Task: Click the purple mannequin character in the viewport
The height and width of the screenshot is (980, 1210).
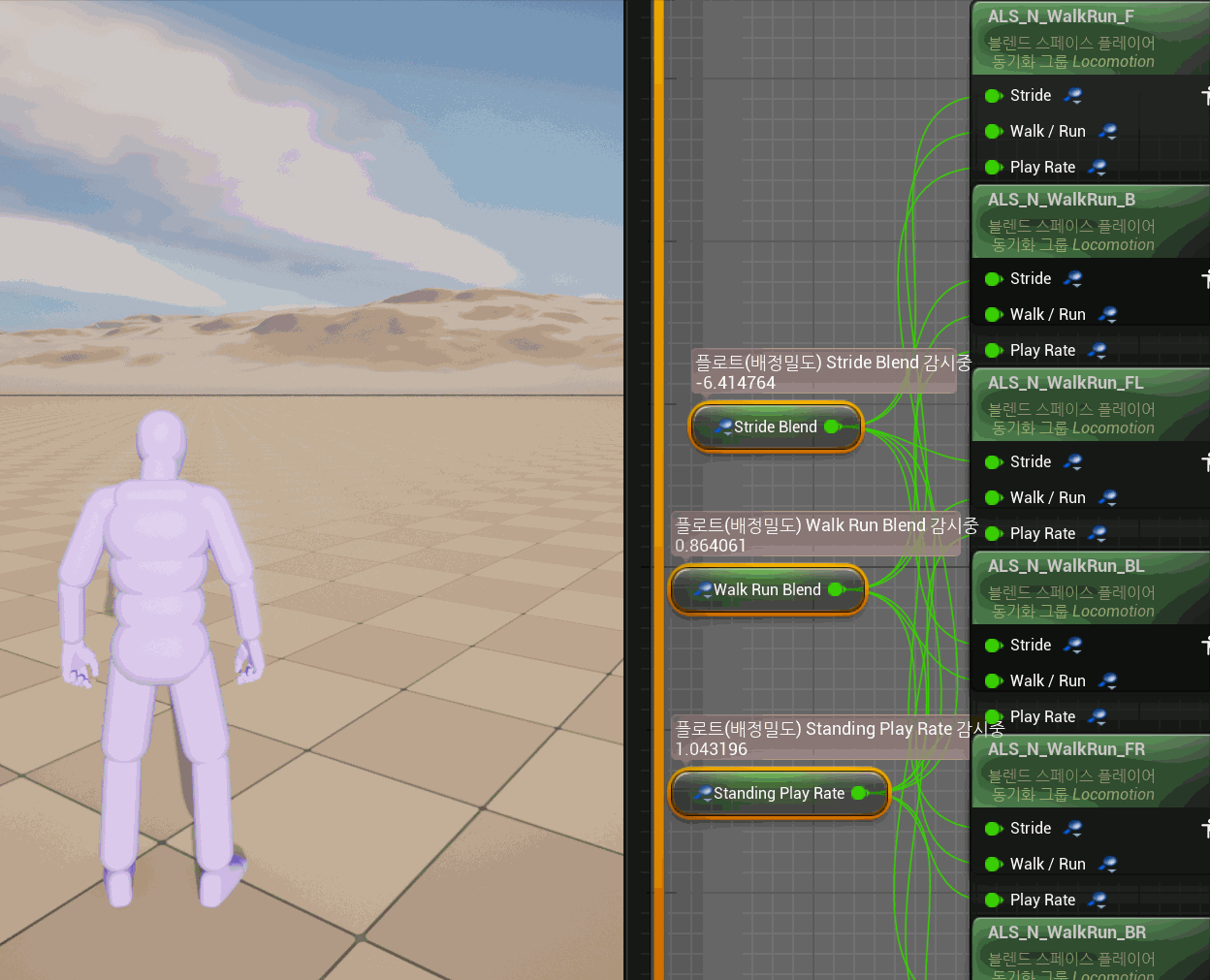Action: pyautogui.click(x=161, y=659)
